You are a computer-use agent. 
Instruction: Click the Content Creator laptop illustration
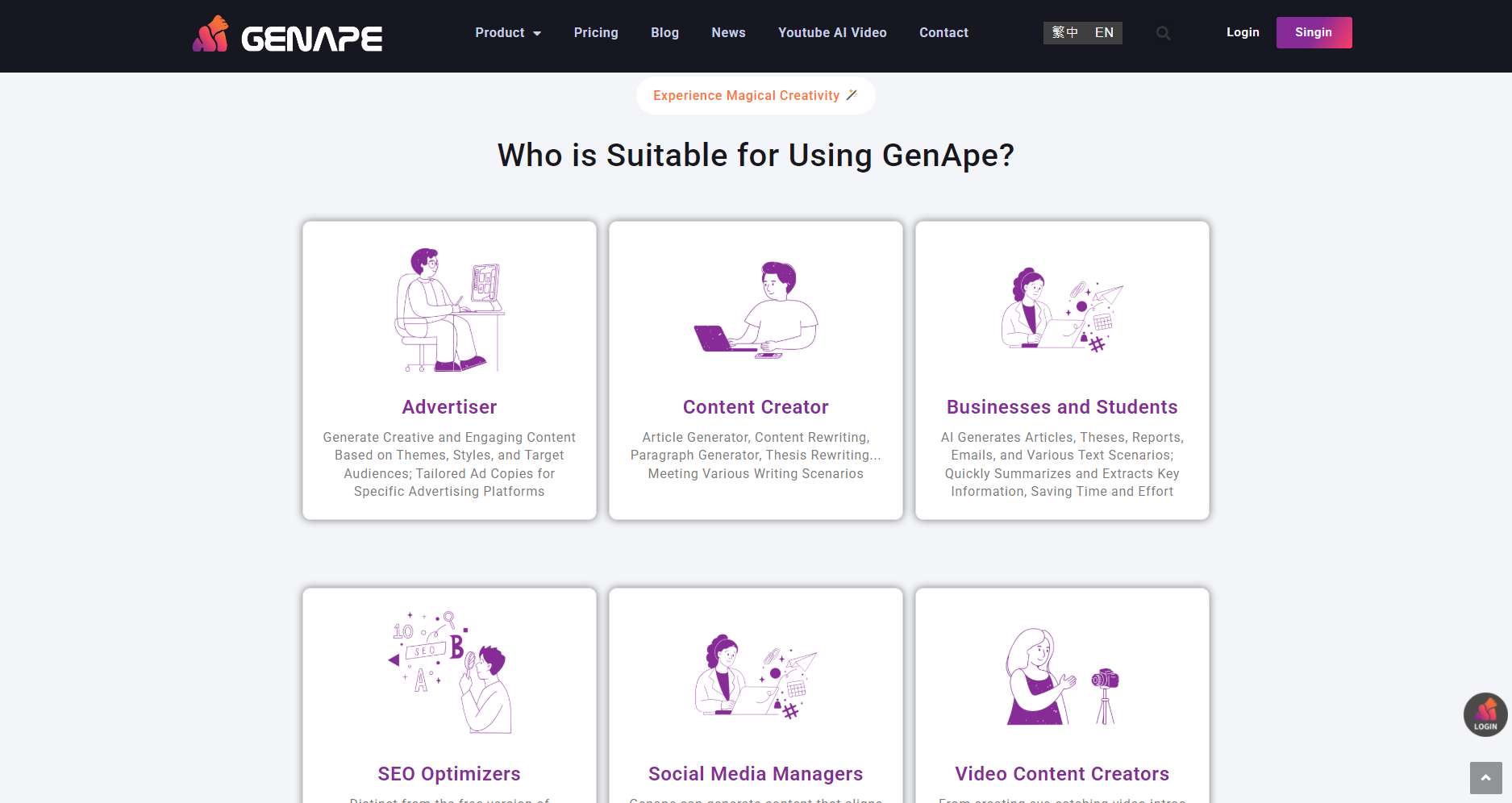coord(756,310)
